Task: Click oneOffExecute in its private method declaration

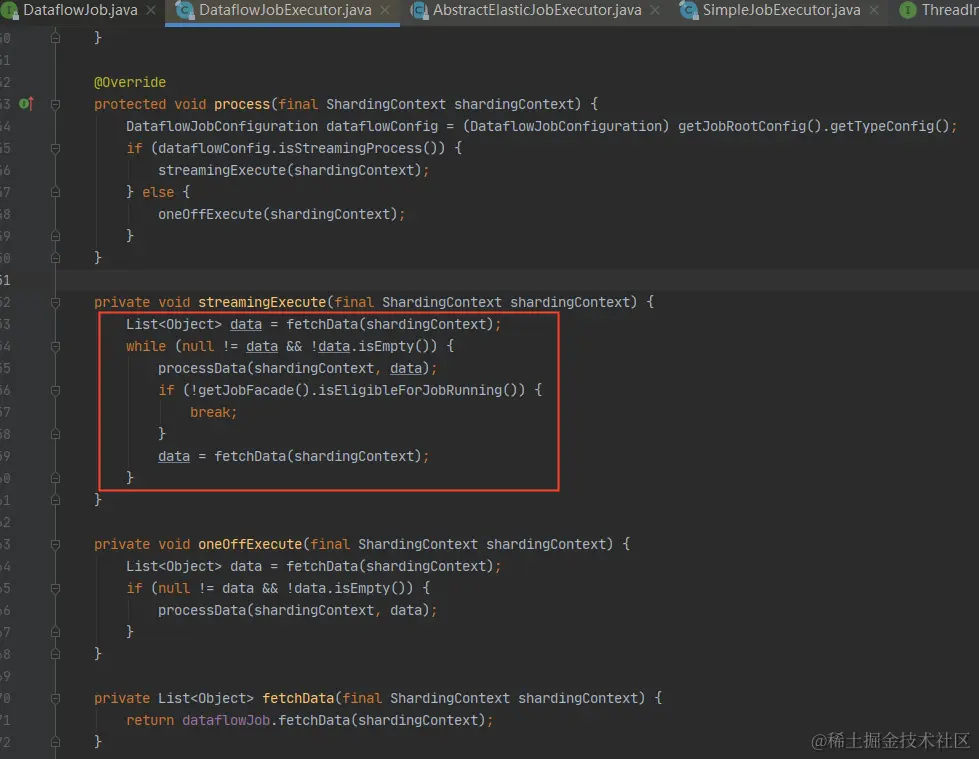Action: (x=250, y=544)
